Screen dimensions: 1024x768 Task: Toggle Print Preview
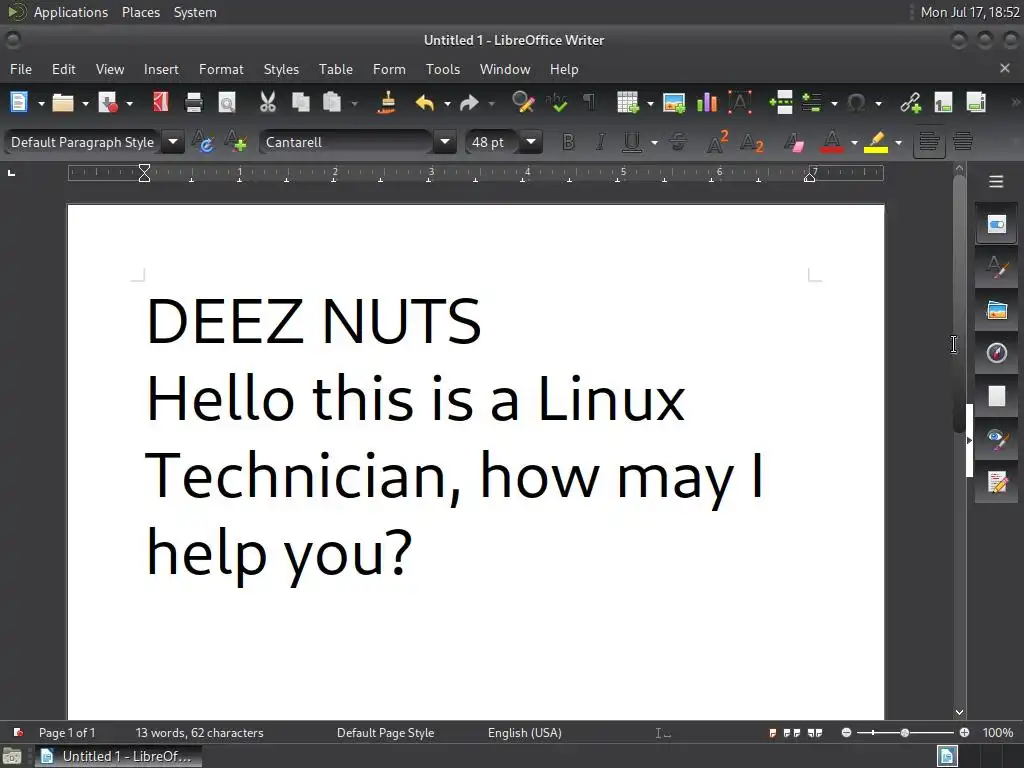(227, 103)
